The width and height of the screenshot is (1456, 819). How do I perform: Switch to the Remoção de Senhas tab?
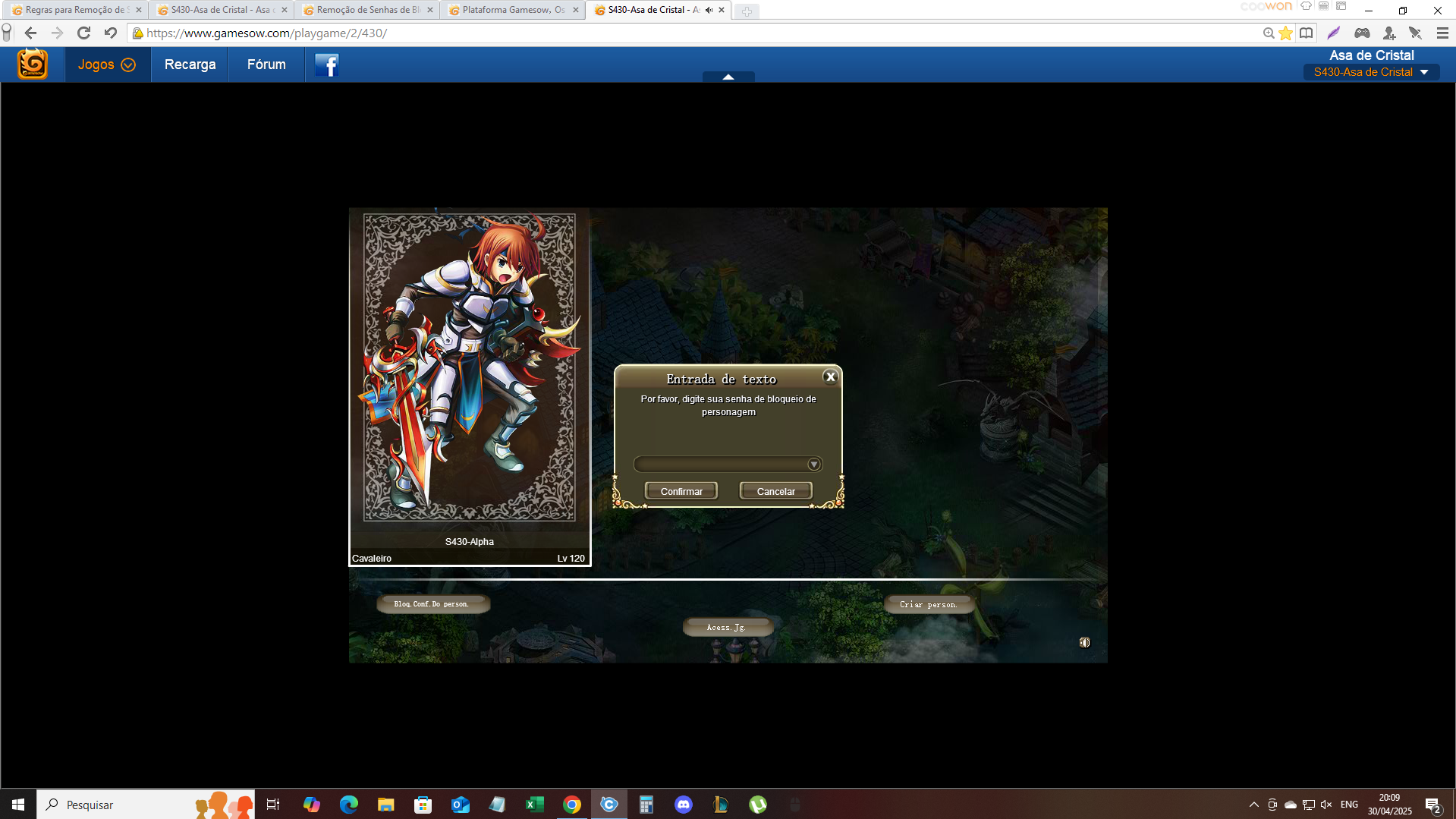(368, 10)
